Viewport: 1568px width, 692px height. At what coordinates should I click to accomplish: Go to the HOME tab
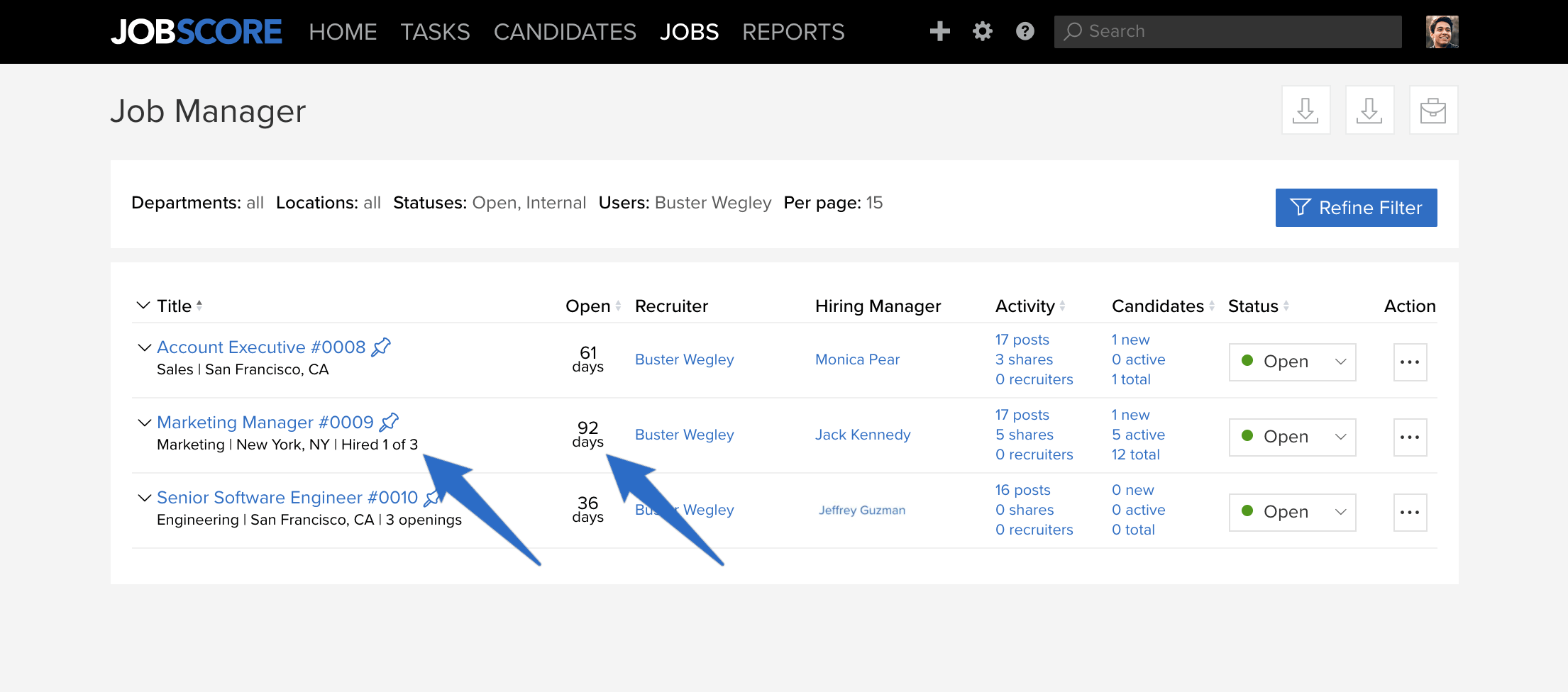[x=343, y=32]
